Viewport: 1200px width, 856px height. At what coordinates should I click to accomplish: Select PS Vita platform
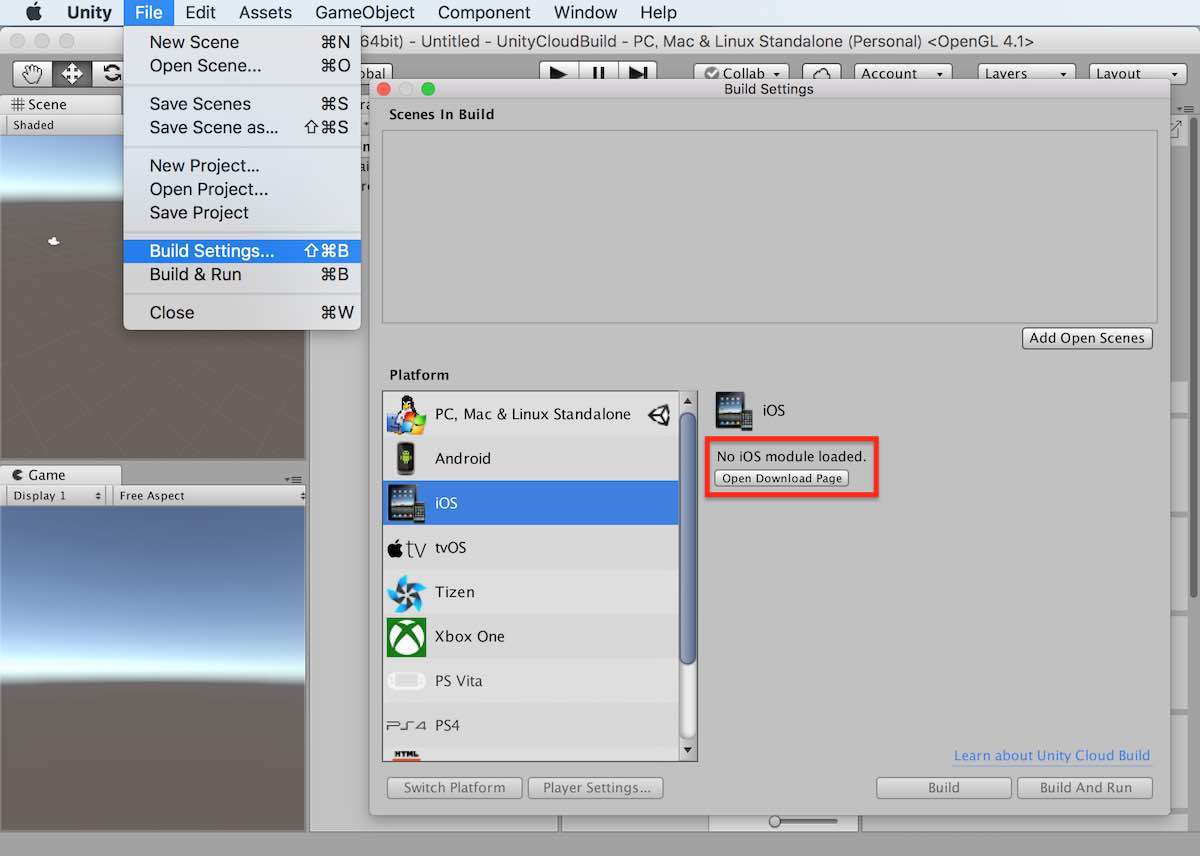coord(530,681)
